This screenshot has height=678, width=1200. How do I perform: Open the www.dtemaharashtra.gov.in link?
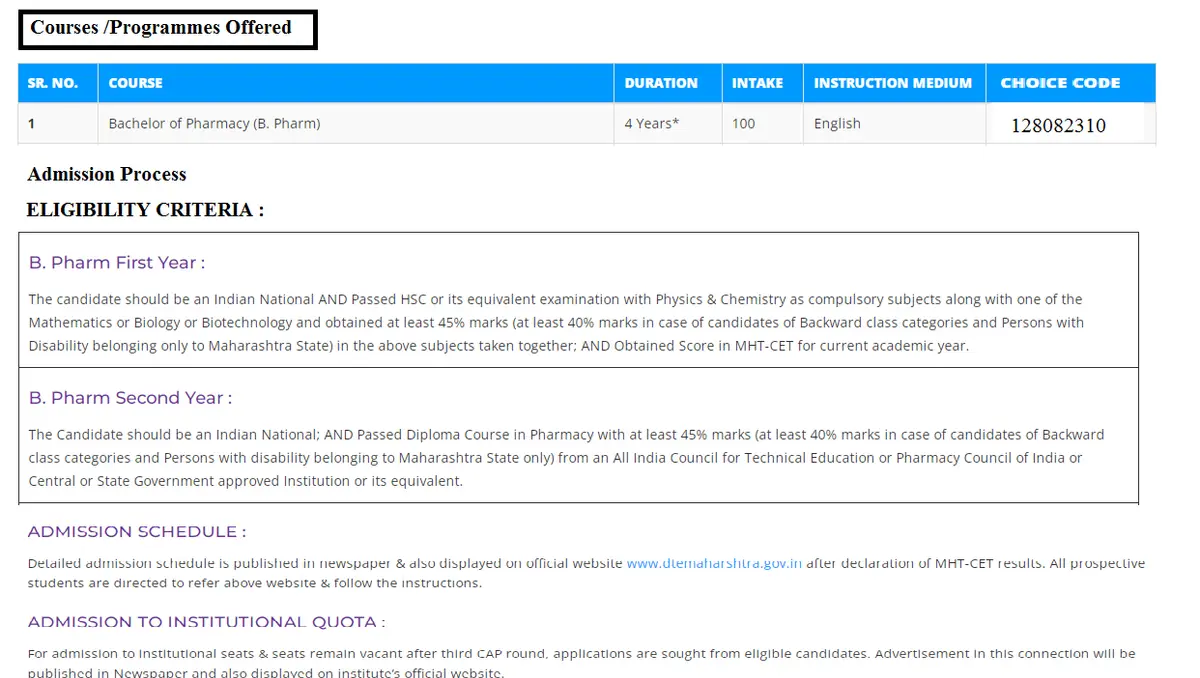click(714, 563)
